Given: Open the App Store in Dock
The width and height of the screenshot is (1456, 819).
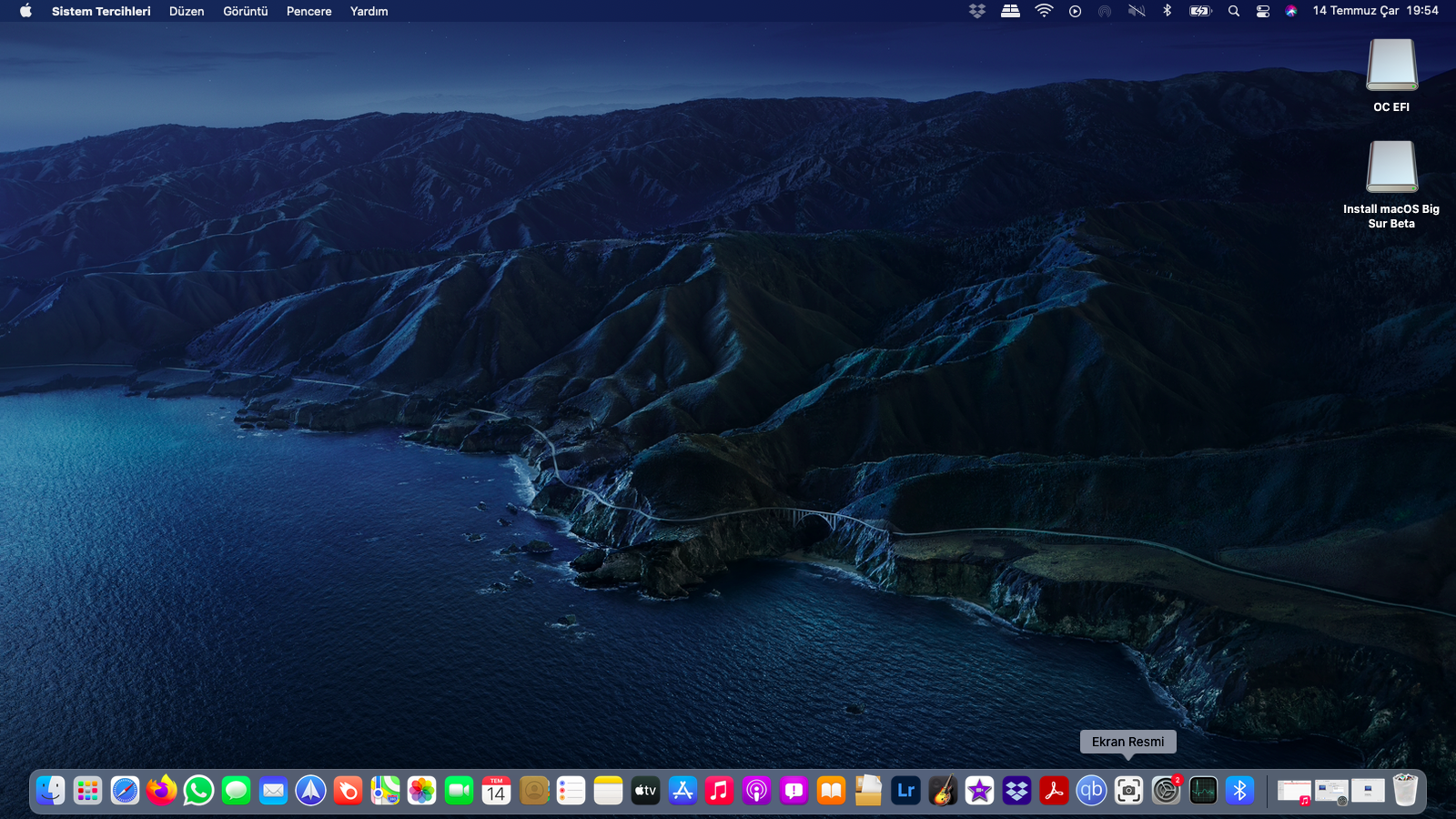Looking at the screenshot, I should tap(682, 790).
